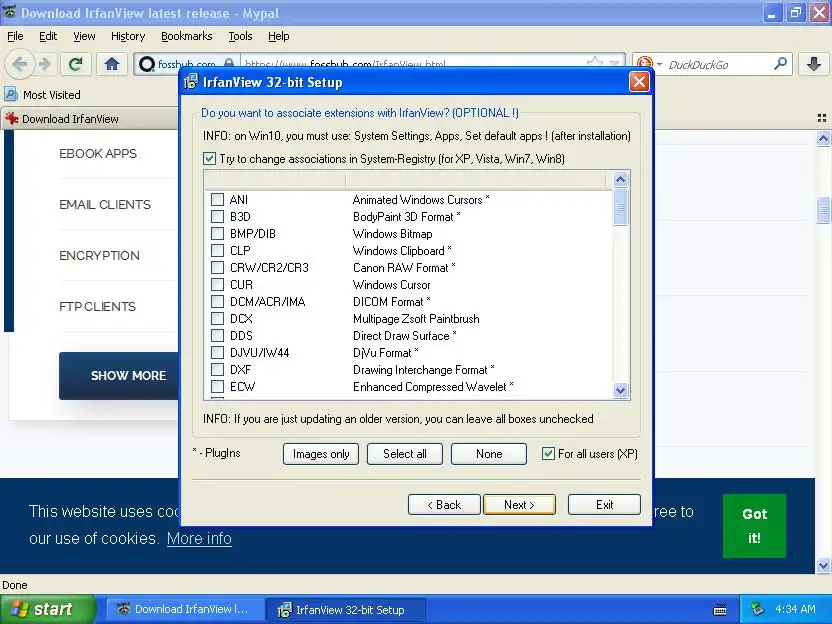
Task: Click the 'Next >' button
Action: [x=519, y=505]
